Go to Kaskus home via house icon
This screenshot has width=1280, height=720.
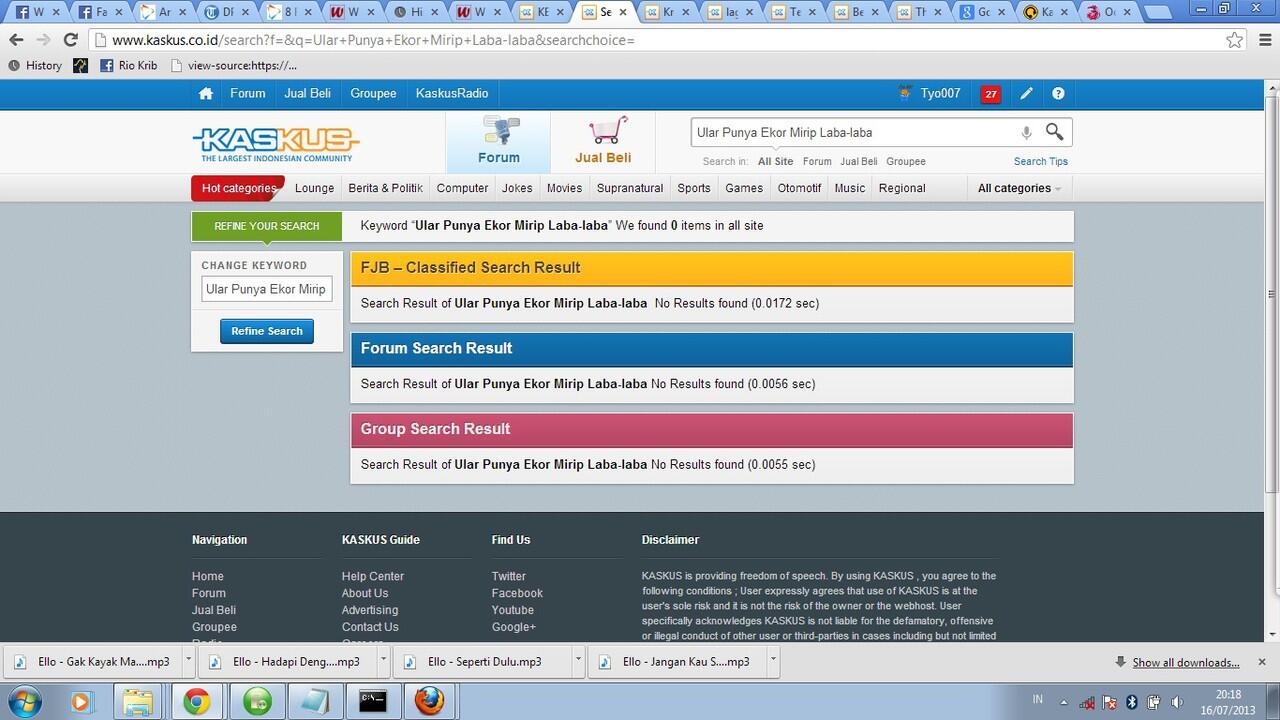(x=206, y=93)
